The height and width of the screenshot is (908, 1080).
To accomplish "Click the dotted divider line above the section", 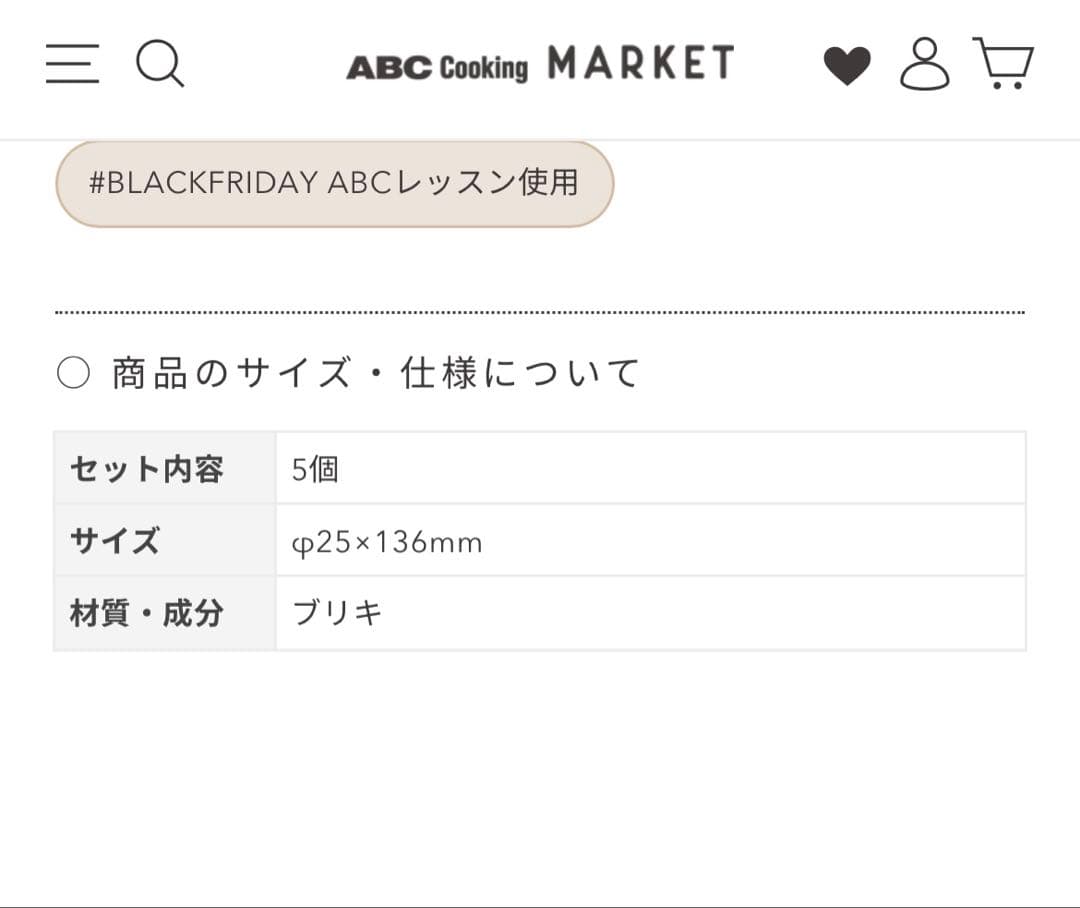I will pyautogui.click(x=540, y=311).
